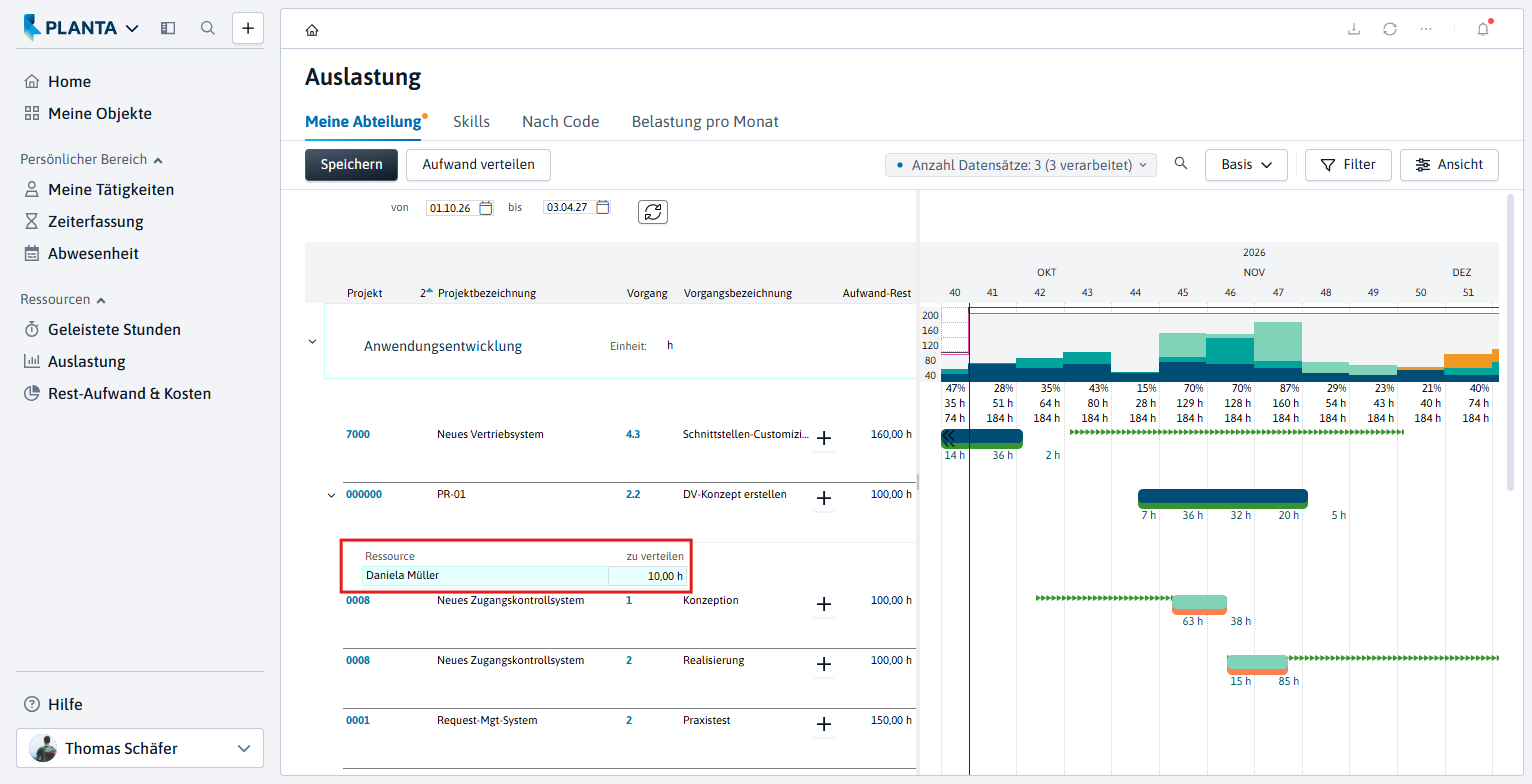
Task: Search records with the magnifier icon
Action: coord(1181,164)
